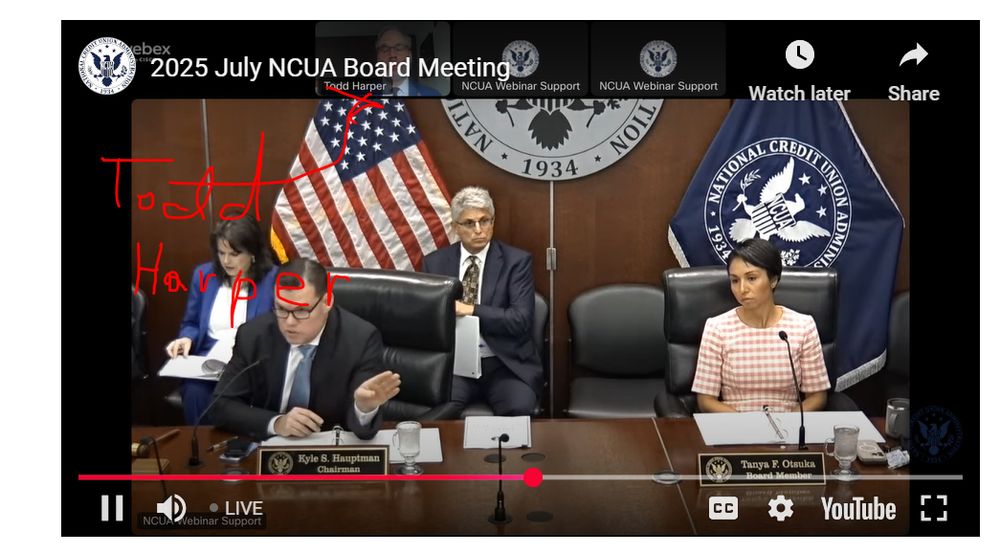This screenshot has width=1000, height=551.
Task: Open the 2025 July NCUA Board Meeting title
Action: pos(330,68)
